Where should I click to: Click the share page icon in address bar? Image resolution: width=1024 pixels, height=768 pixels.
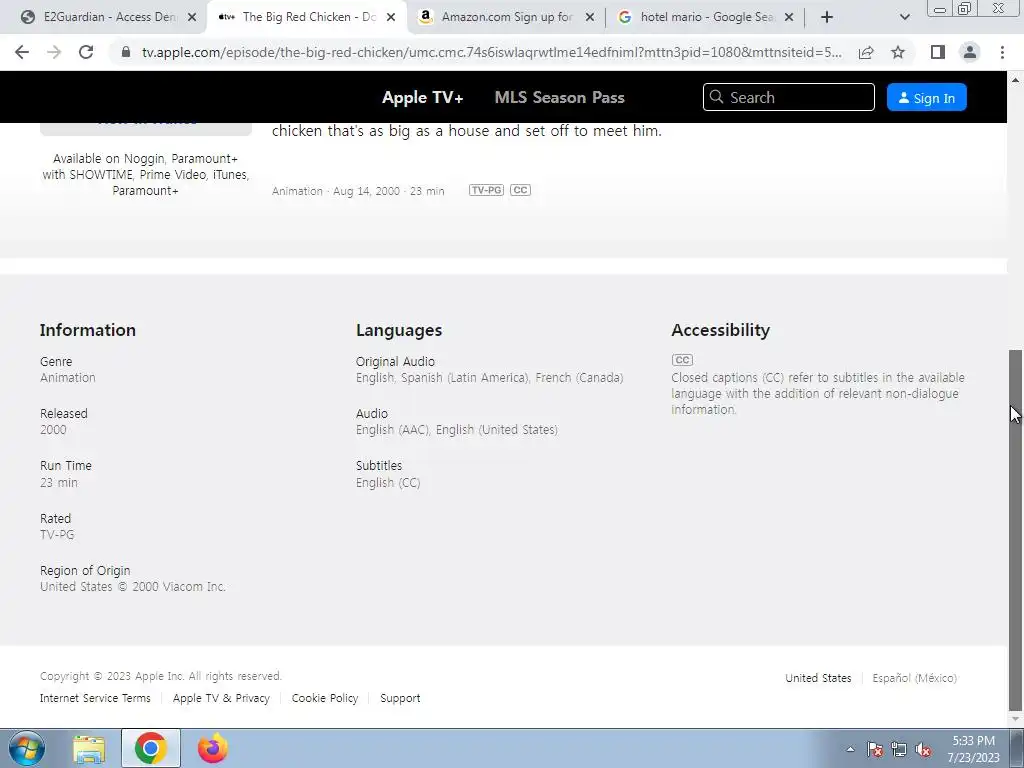click(866, 52)
